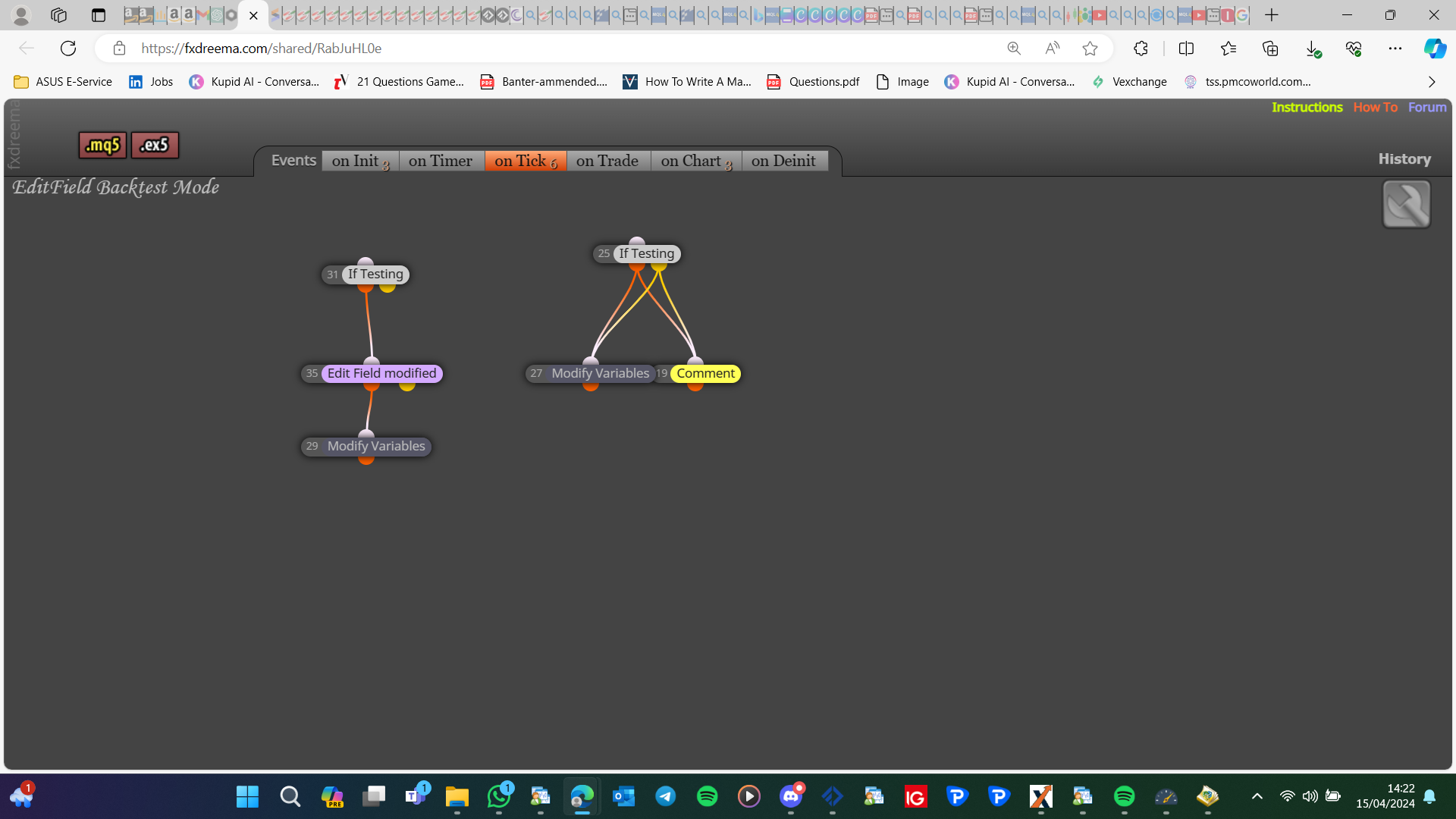Expand the bookmarks overflow chevron
The width and height of the screenshot is (1456, 819).
(x=1432, y=82)
